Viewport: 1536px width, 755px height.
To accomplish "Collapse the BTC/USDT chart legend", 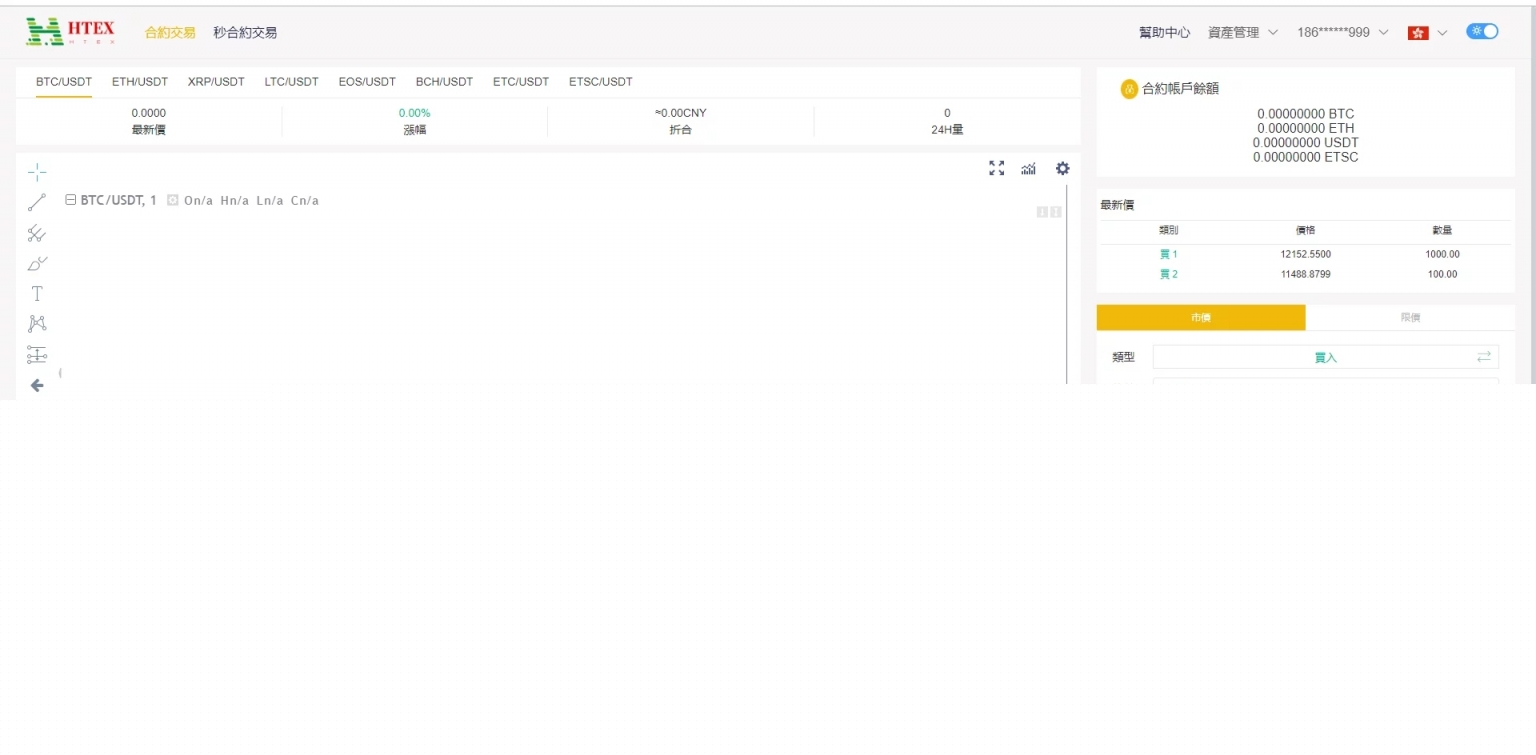I will click(x=71, y=200).
